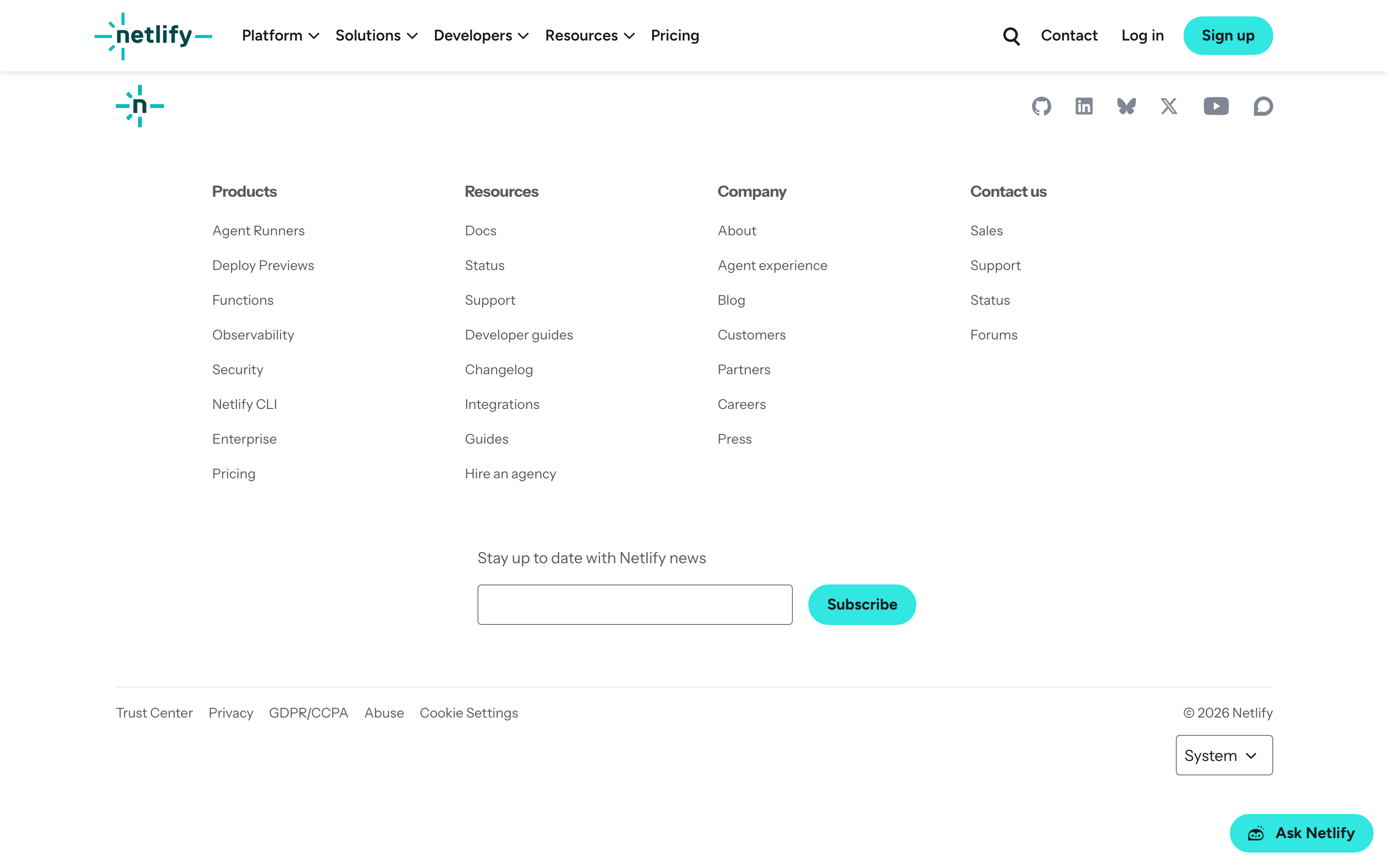
Task: Open the Hire an agency link
Action: [x=510, y=474]
